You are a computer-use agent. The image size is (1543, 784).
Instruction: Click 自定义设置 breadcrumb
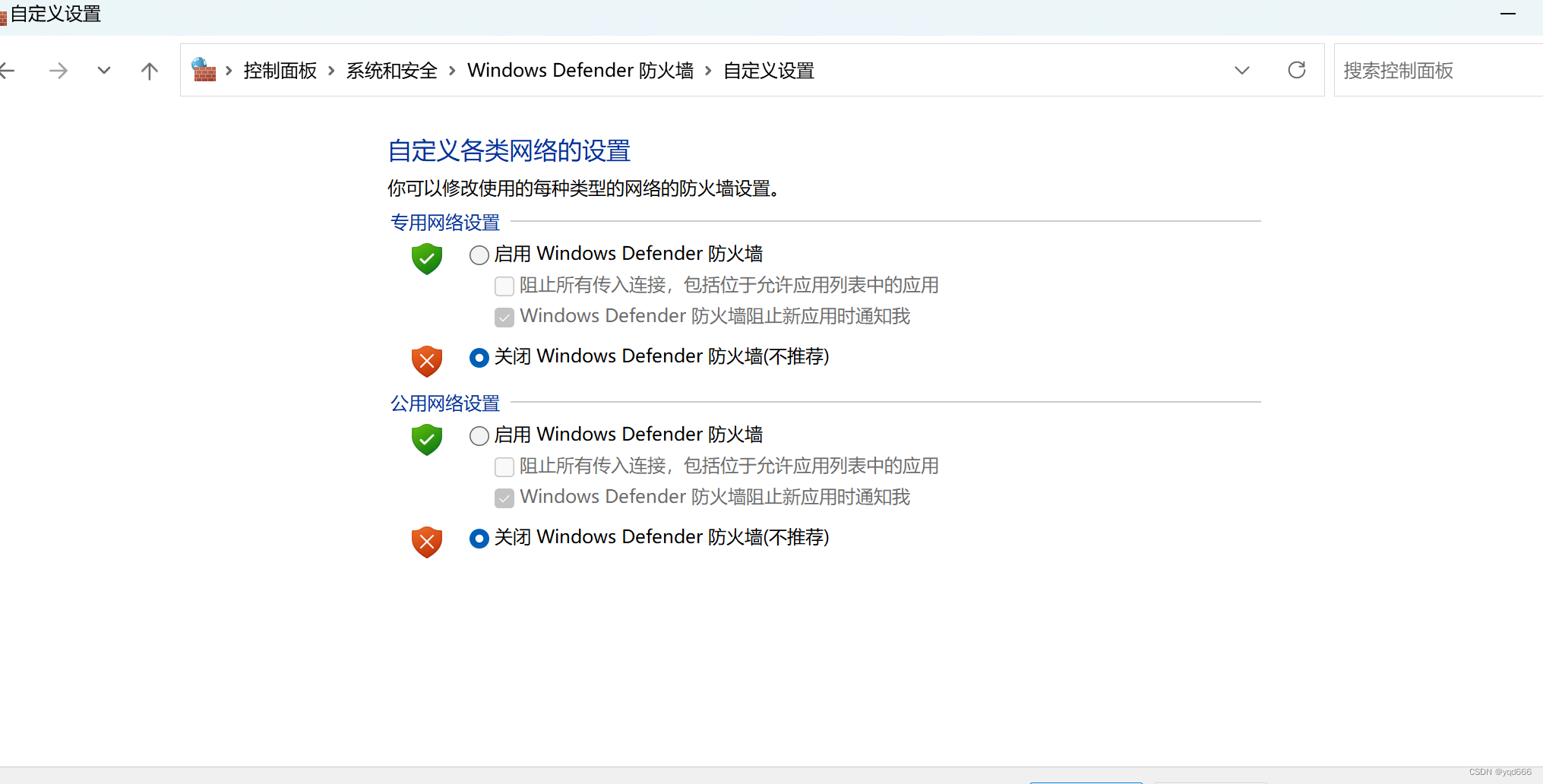(x=769, y=71)
